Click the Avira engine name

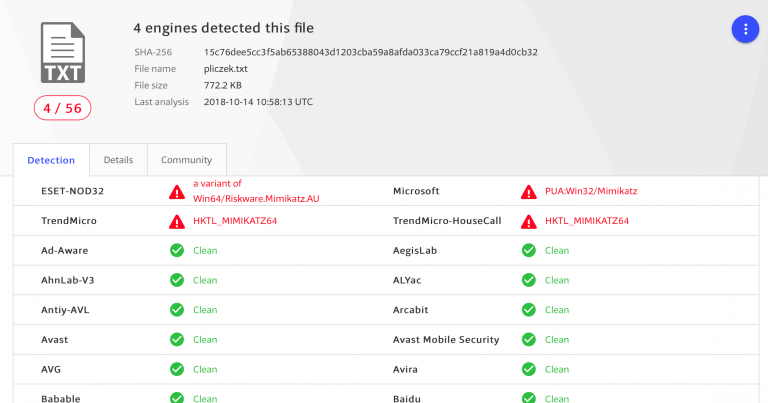[405, 369]
